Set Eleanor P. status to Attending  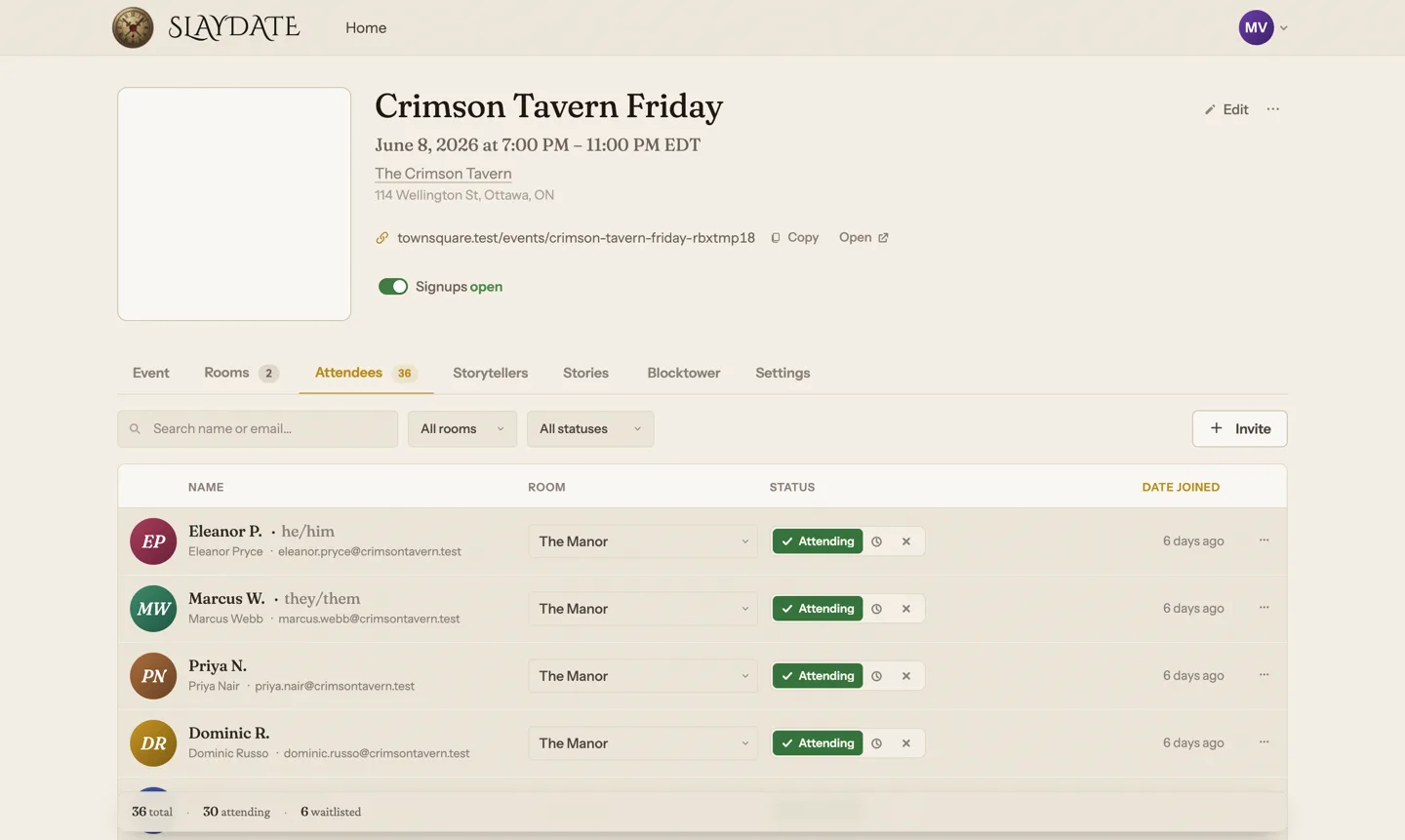tap(818, 541)
